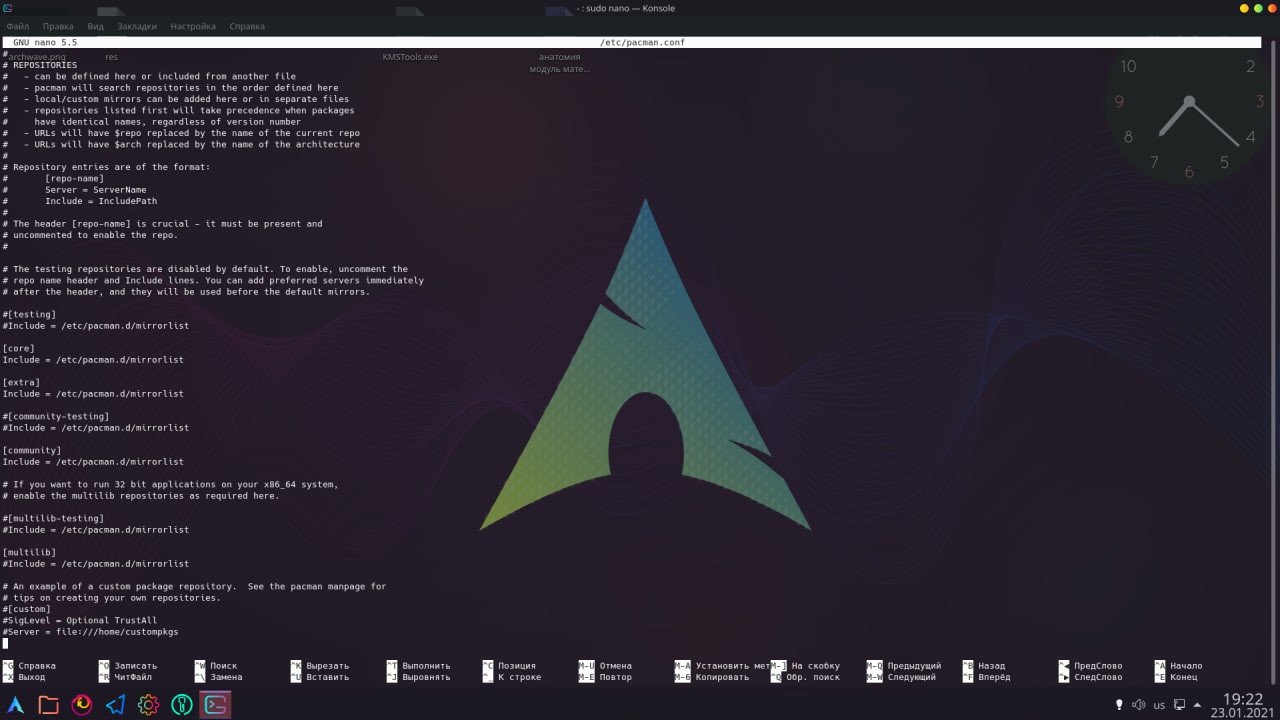Viewport: 1280px width, 720px height.
Task: Switch to Konsole taskbar entry
Action: (x=215, y=704)
